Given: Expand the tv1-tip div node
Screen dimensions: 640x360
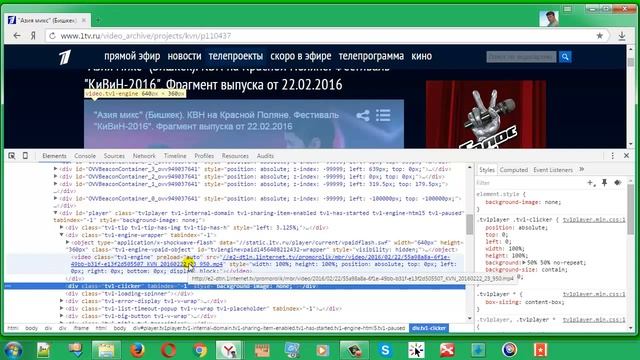Looking at the screenshot, I should (x=62, y=227).
